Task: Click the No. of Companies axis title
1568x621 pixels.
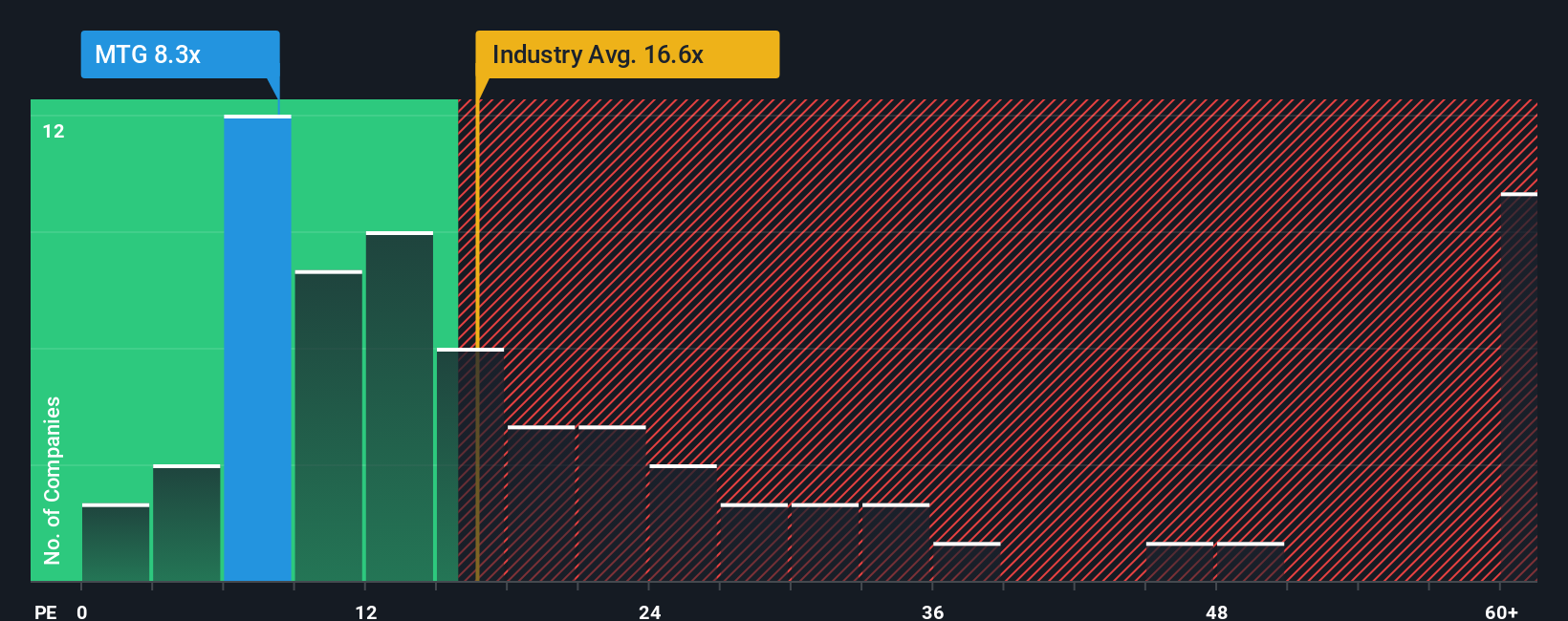Action: [52, 481]
